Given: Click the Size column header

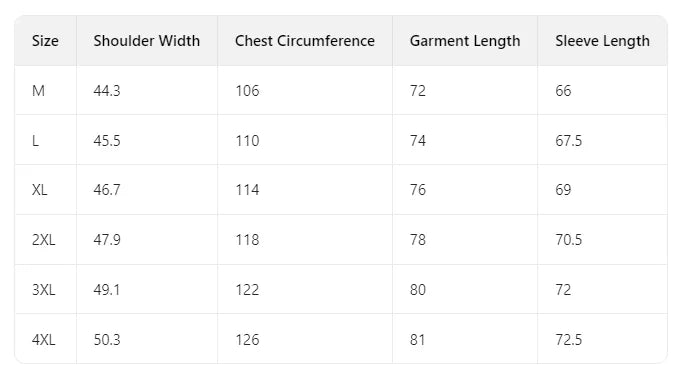Looking at the screenshot, I should (45, 41).
